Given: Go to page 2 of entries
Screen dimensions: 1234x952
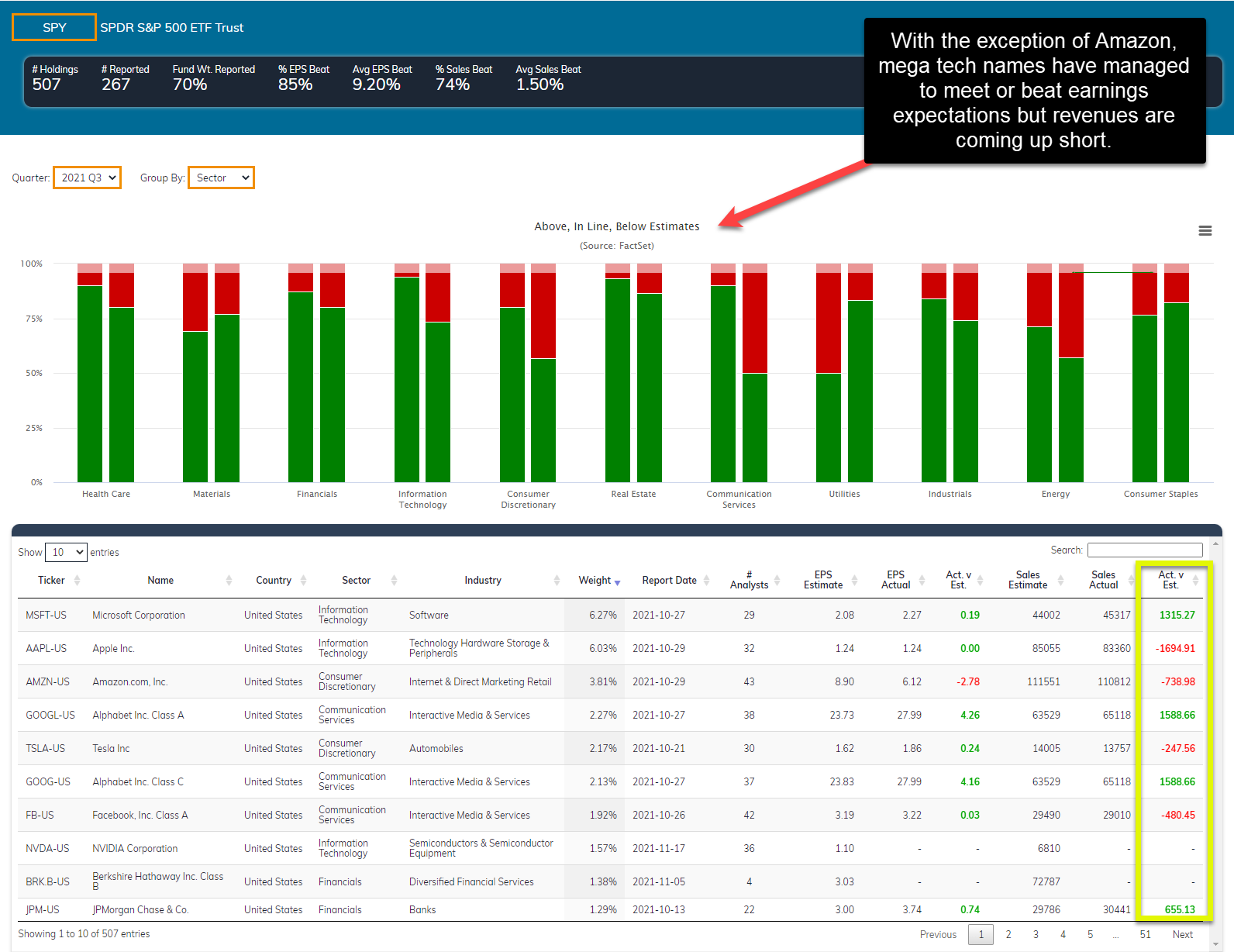Looking at the screenshot, I should pyautogui.click(x=1008, y=934).
